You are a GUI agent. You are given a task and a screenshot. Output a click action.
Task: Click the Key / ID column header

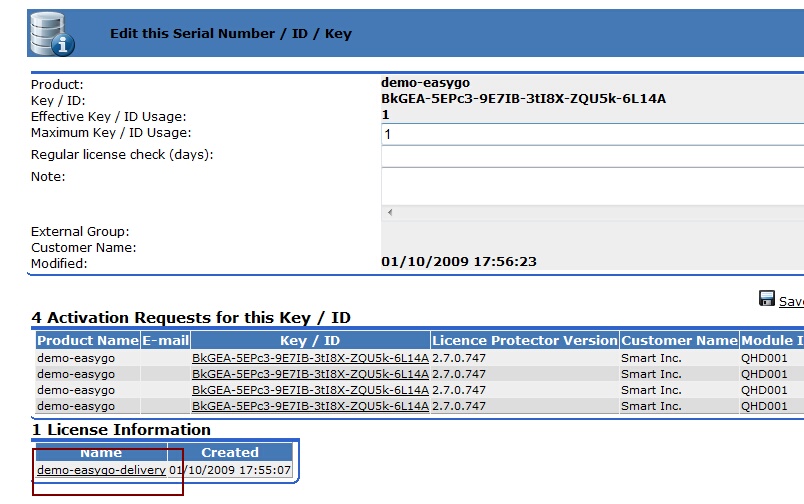pos(310,341)
